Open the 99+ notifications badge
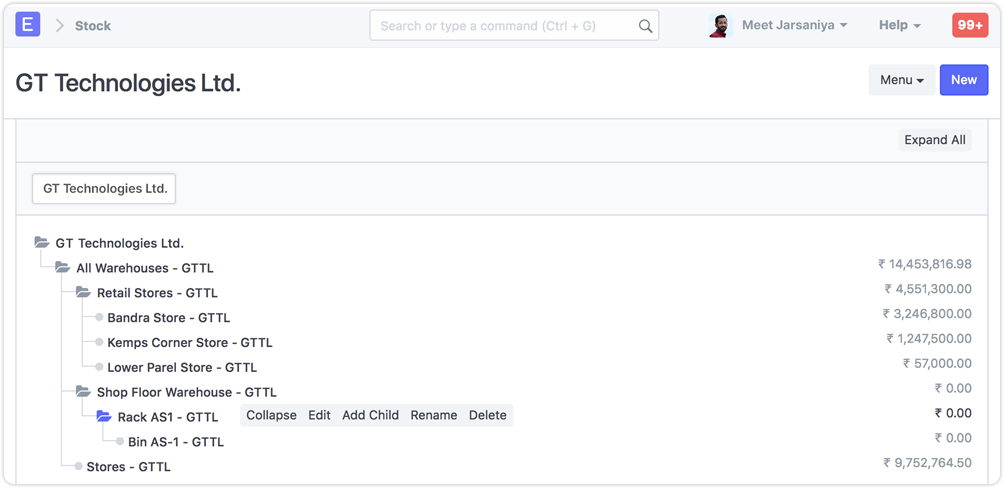Image resolution: width=1004 pixels, height=488 pixels. pyautogui.click(x=969, y=25)
